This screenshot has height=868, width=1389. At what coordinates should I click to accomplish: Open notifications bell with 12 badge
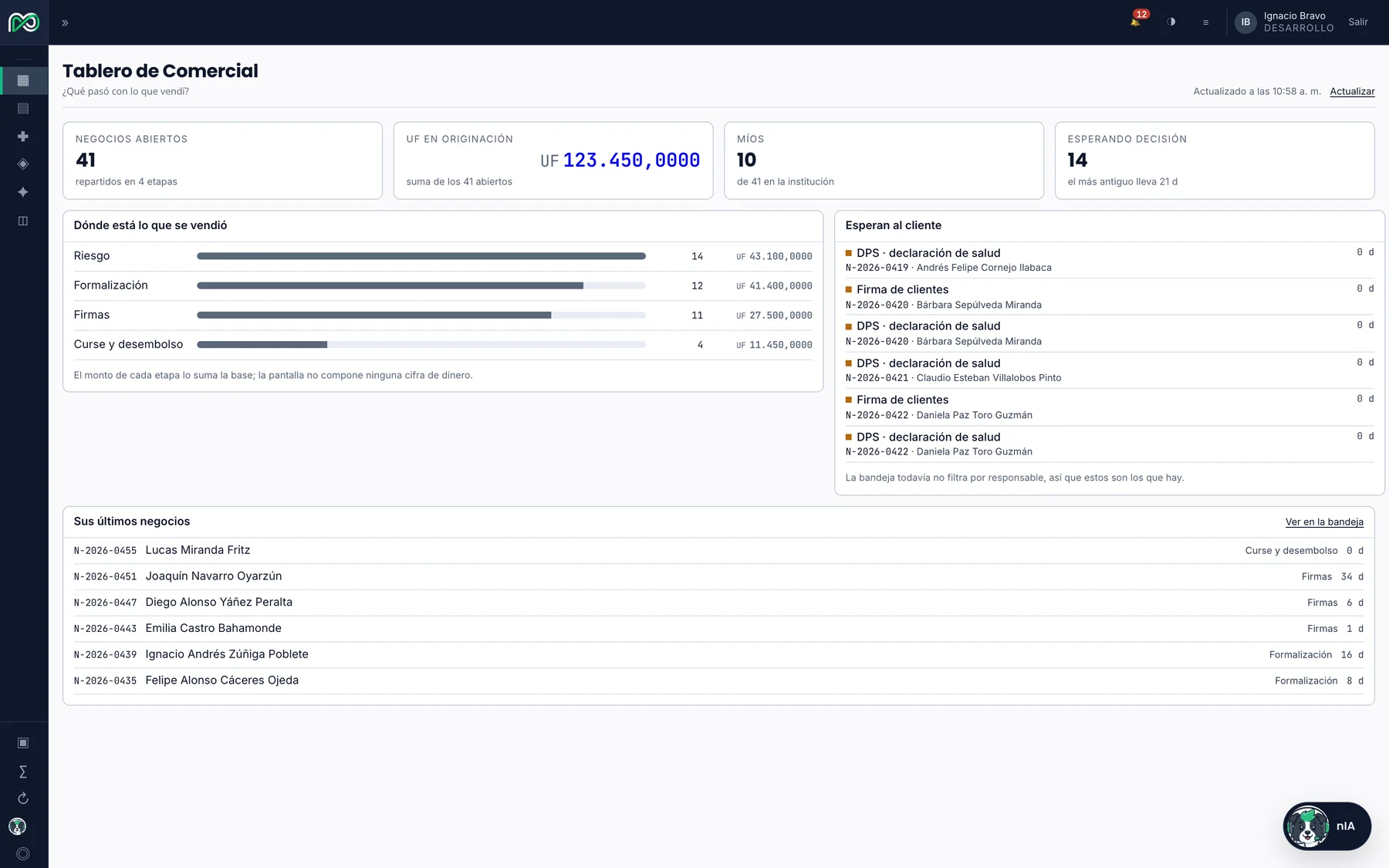click(x=1136, y=22)
